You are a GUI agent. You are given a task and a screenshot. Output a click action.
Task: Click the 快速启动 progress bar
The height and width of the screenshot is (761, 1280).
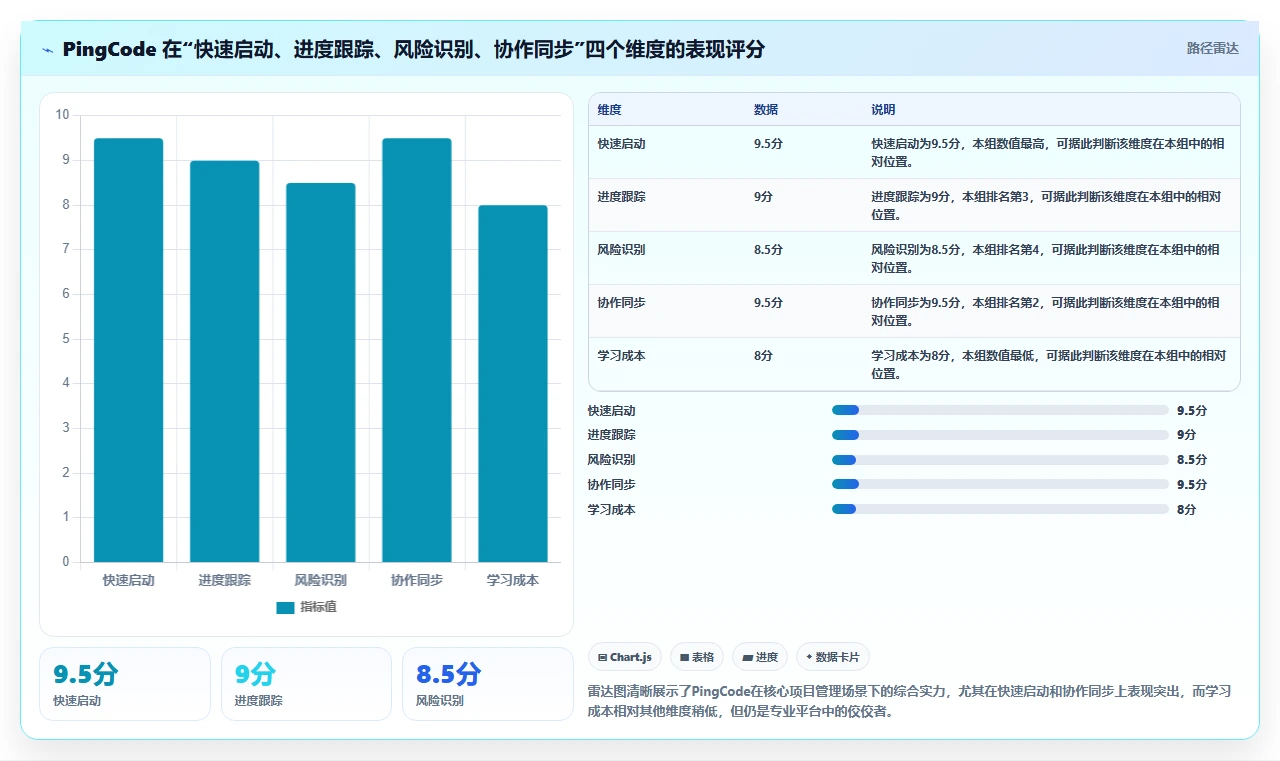coord(1000,410)
